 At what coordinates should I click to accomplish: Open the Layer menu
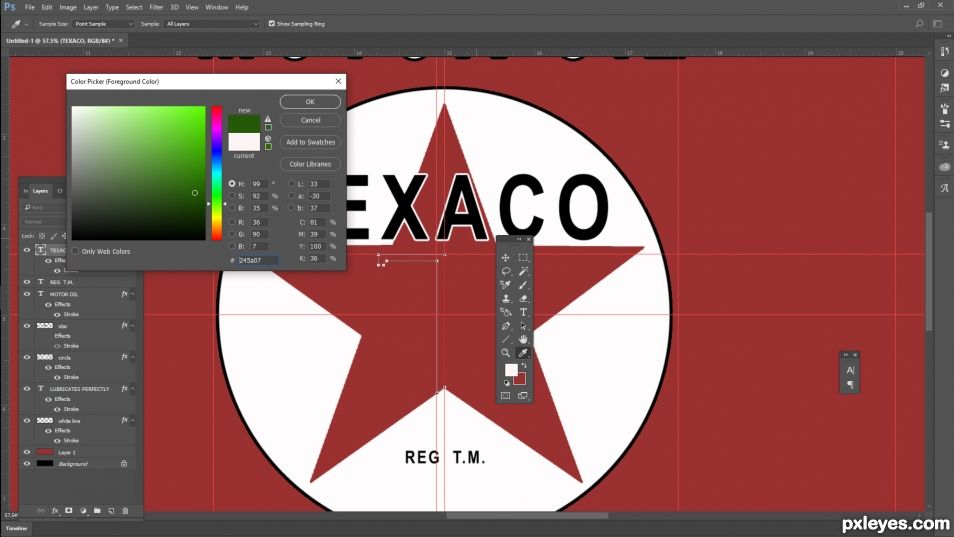point(91,7)
